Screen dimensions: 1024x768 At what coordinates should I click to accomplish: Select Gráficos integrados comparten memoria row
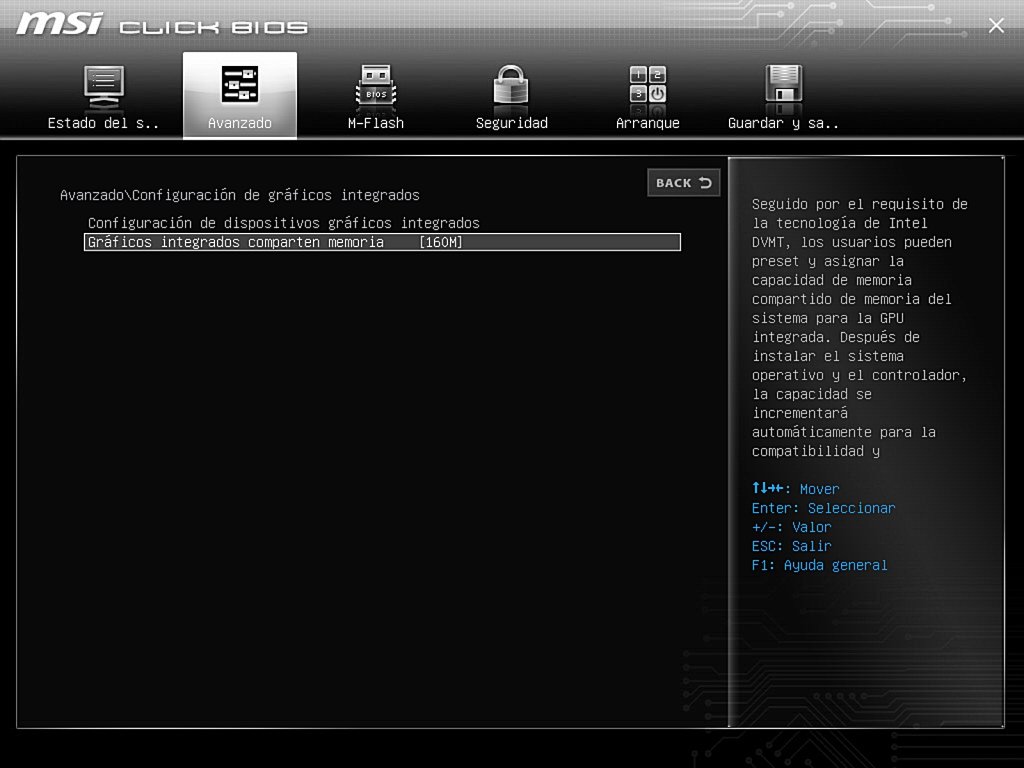coord(382,242)
